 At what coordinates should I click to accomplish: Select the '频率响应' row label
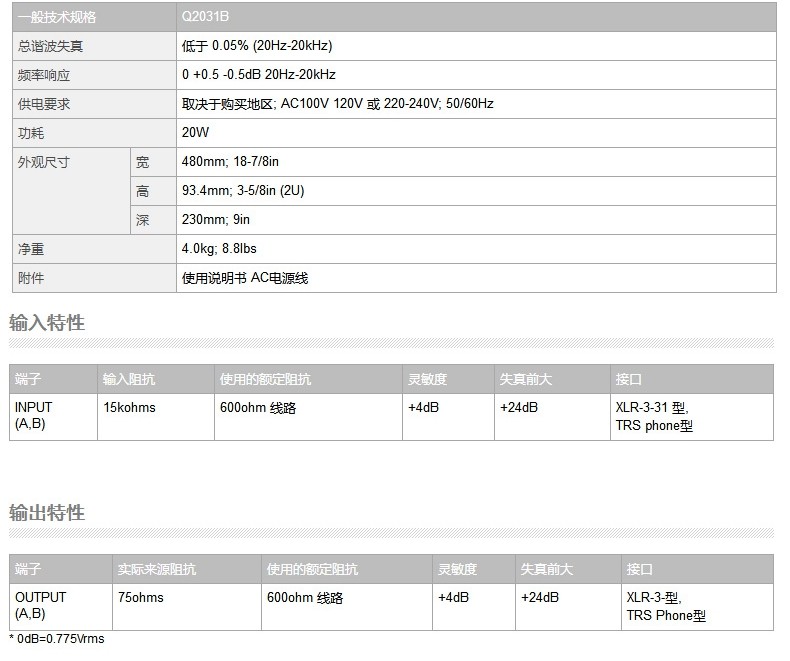(x=94, y=75)
